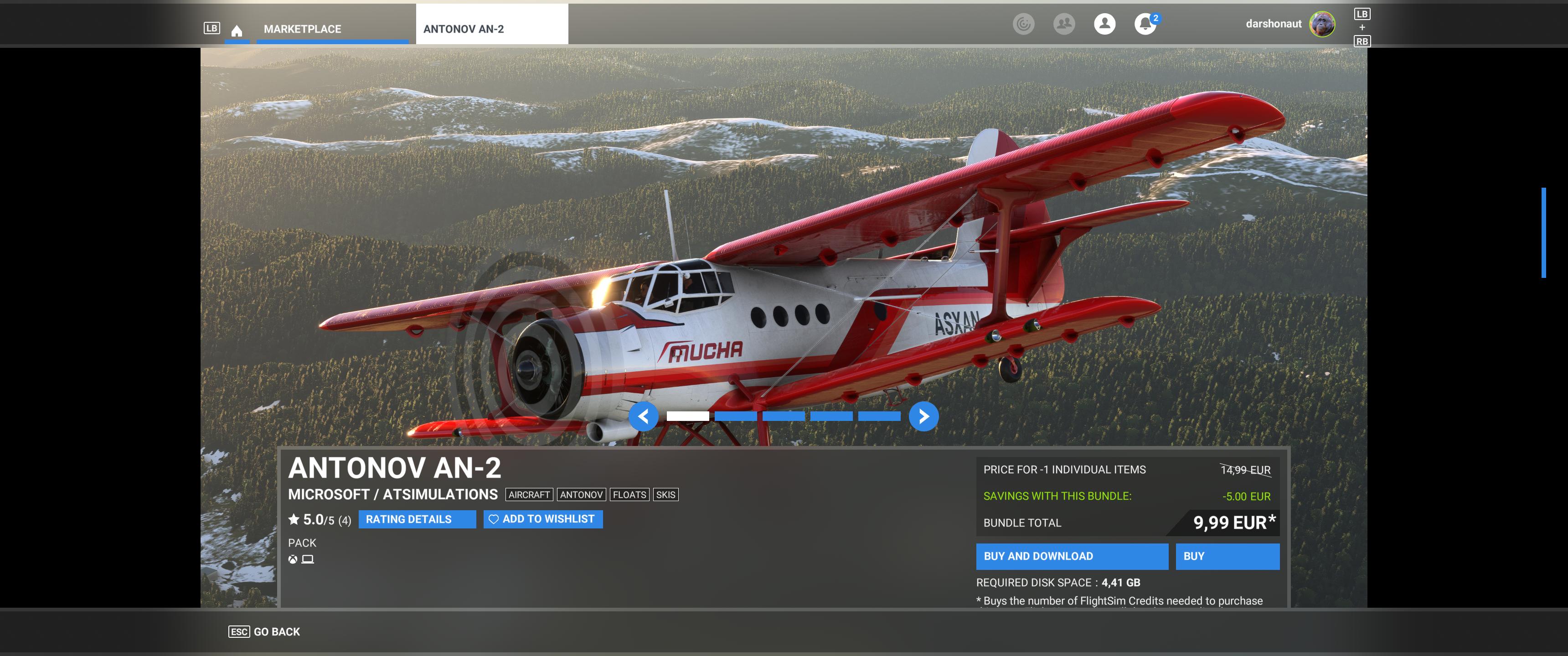Click the Buy and Download button
Viewport: 1568px width, 656px height.
pos(1072,556)
